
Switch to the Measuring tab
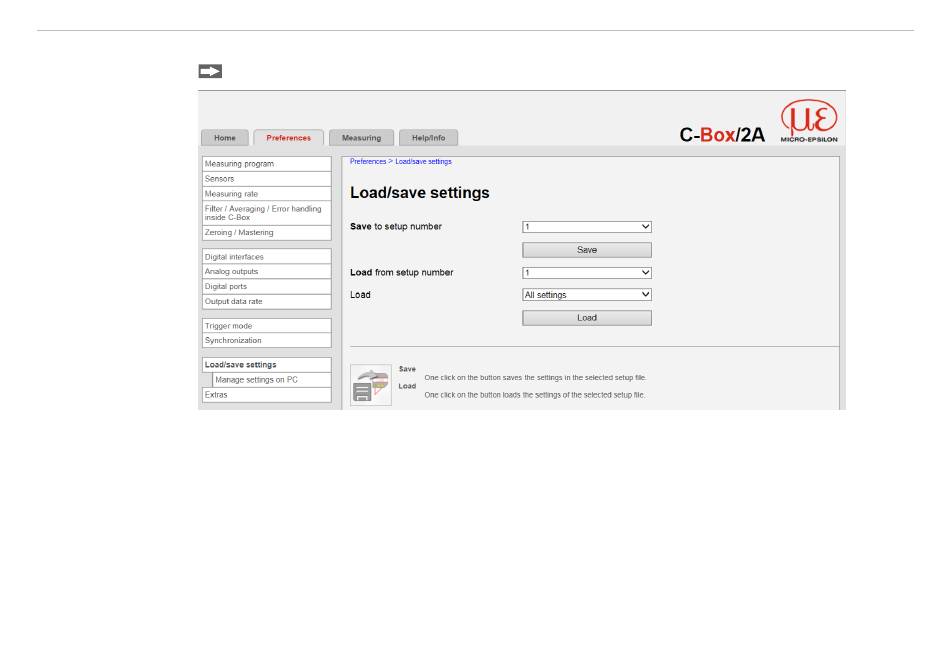[361, 138]
